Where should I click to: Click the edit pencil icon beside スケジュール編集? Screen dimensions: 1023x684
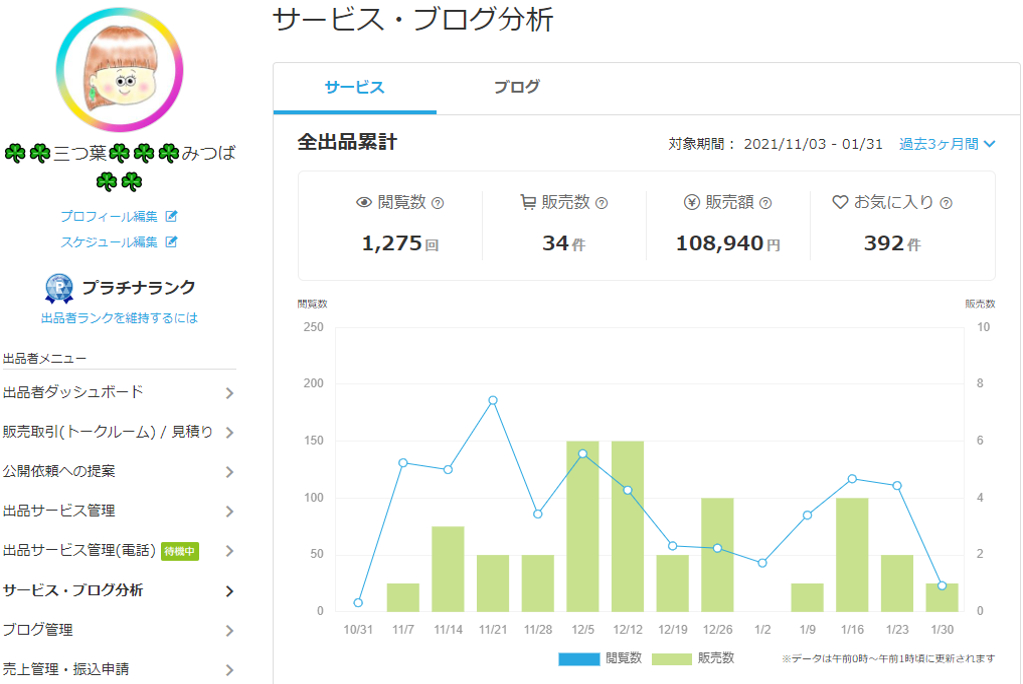[x=173, y=242]
